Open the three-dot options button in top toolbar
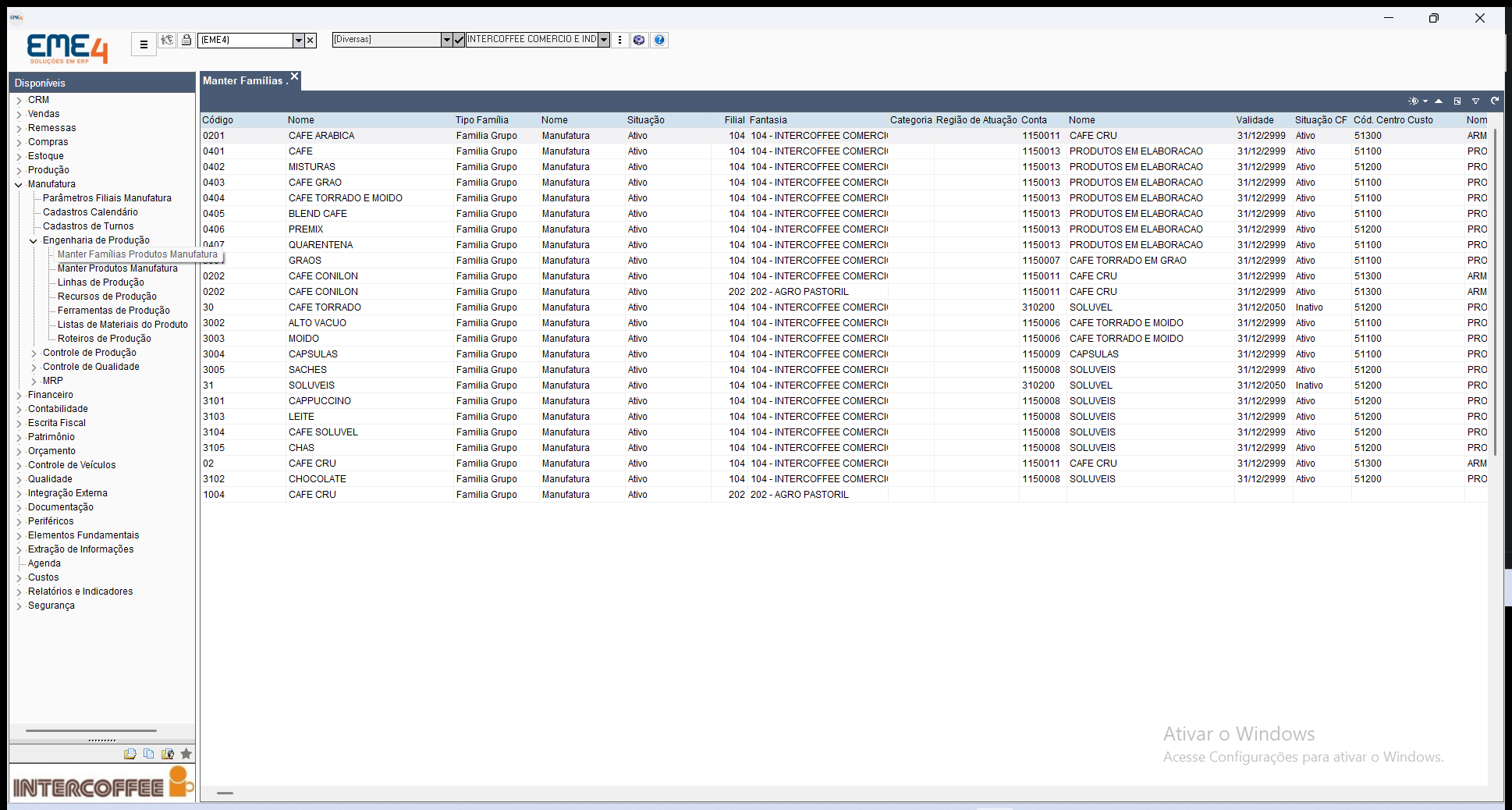Image resolution: width=1512 pixels, height=810 pixels. (x=620, y=40)
